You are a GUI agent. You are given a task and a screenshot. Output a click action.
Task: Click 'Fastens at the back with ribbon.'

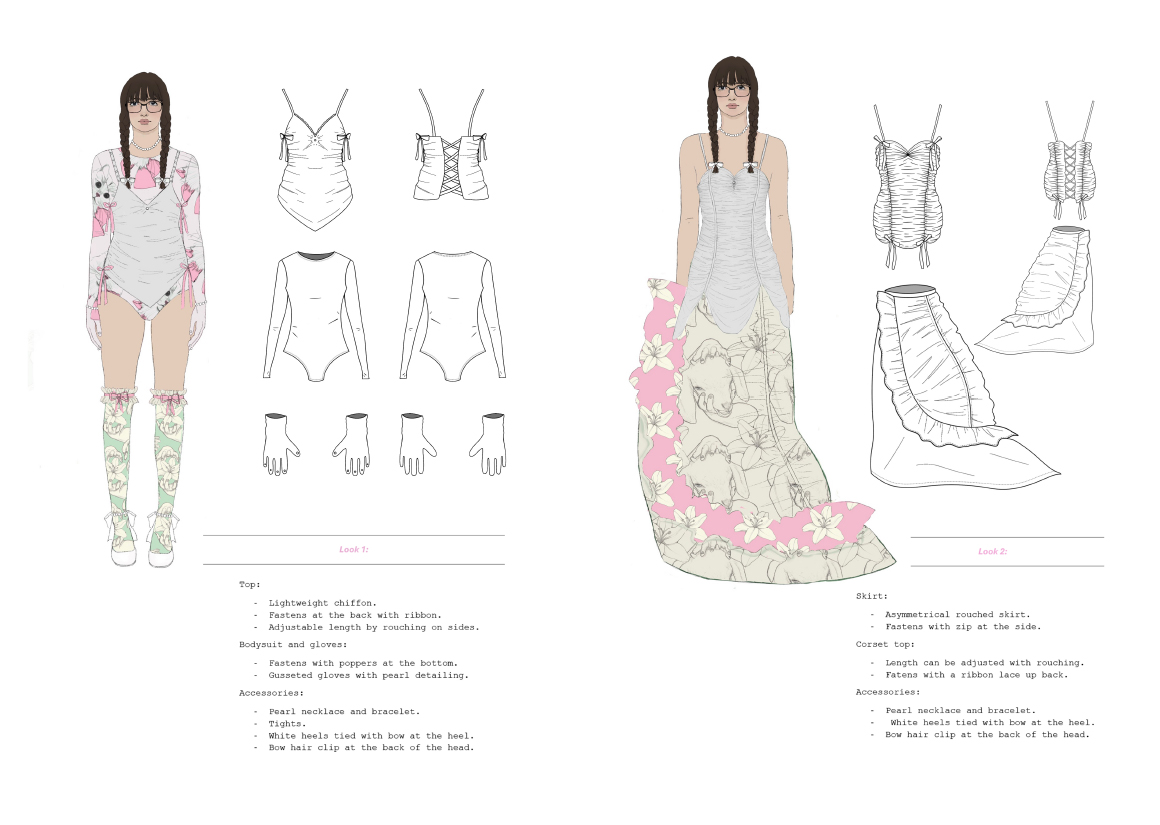click(355, 615)
